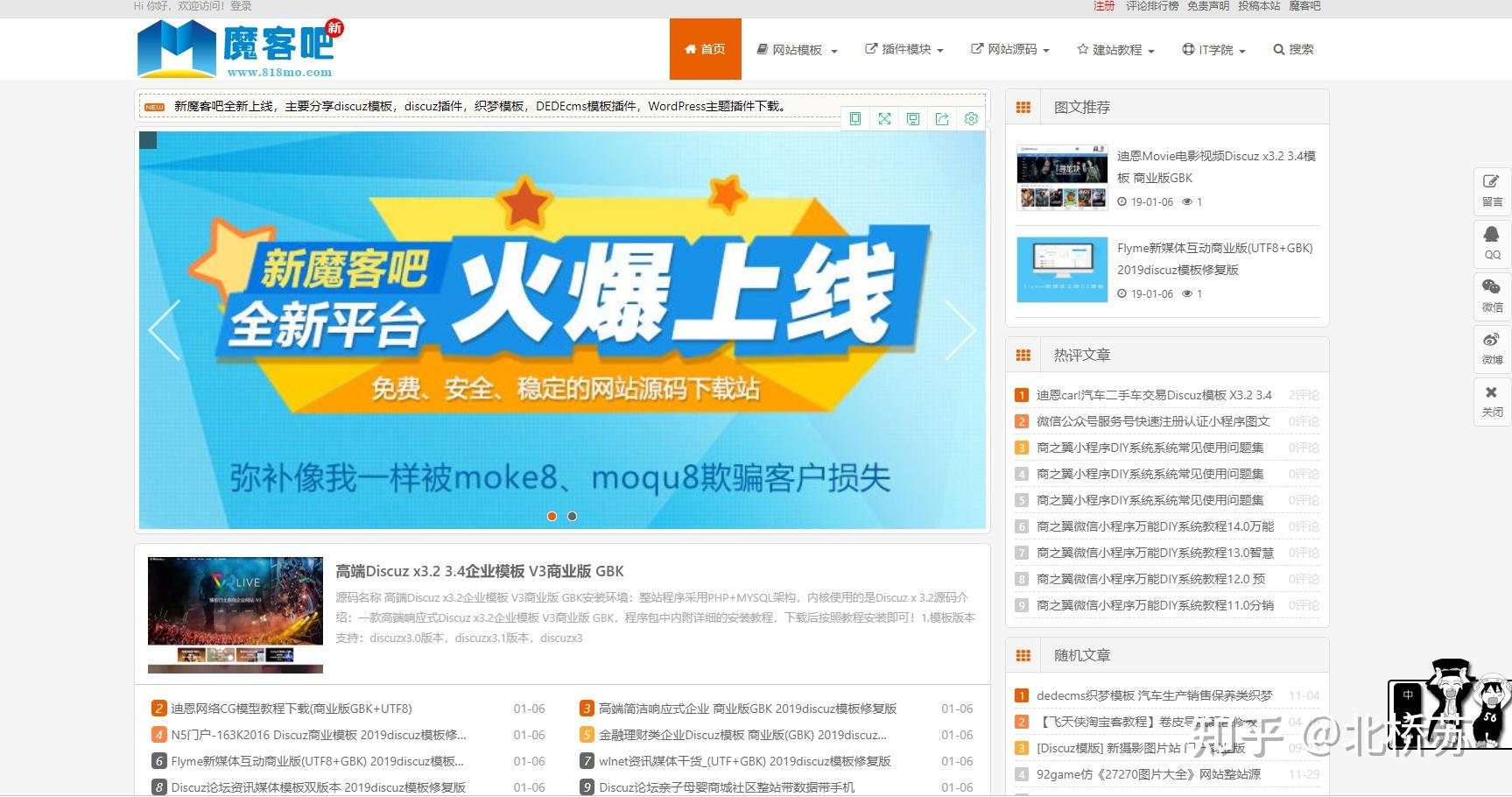This screenshot has height=797, width=1512.
Task: Click the Flyme新媒体互动商业版 thumbnail image
Action: pyautogui.click(x=1062, y=270)
